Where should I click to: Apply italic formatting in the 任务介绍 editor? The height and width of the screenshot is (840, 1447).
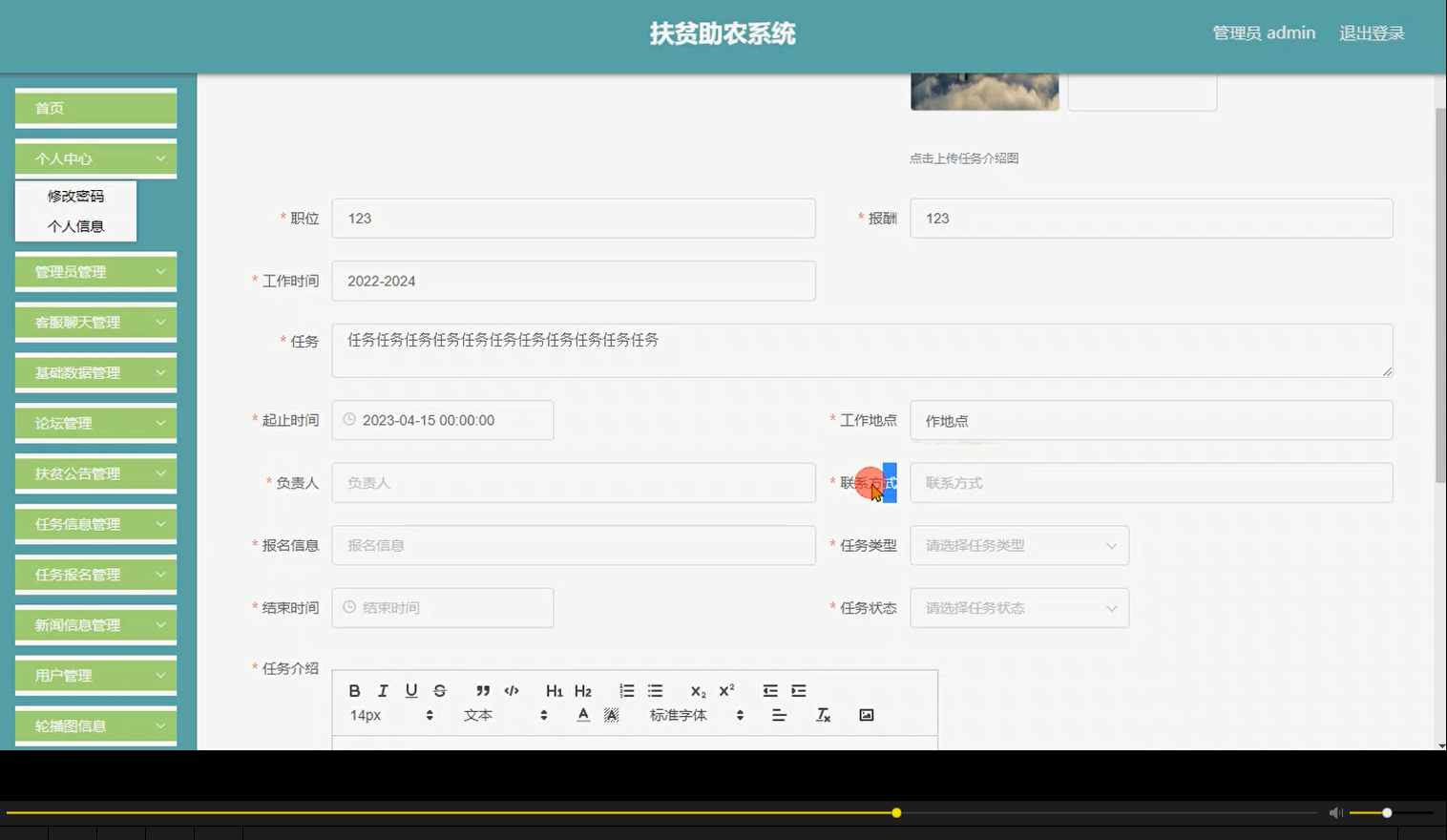[x=383, y=690]
